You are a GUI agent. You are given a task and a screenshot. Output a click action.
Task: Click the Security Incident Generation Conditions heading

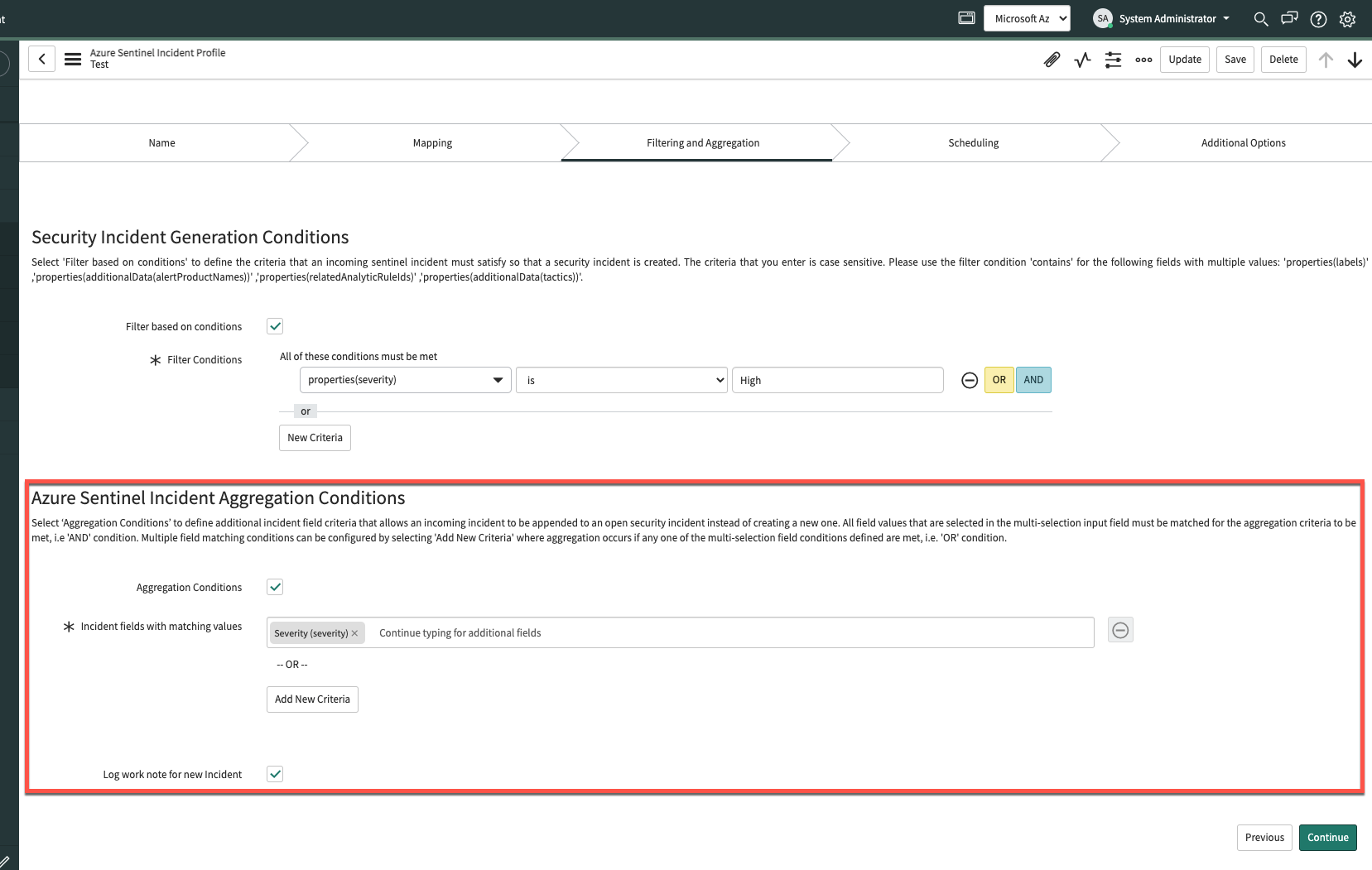tap(190, 238)
